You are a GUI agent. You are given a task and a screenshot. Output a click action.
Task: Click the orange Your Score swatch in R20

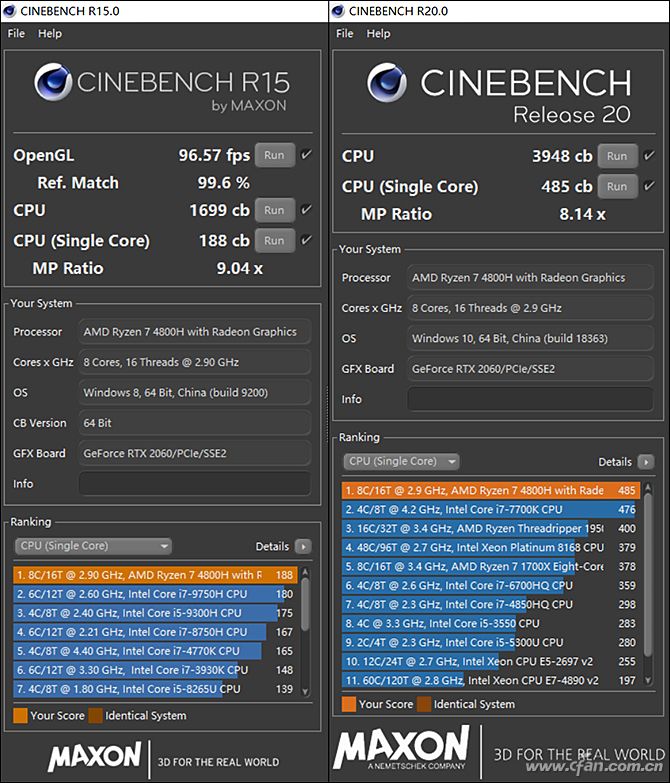[349, 704]
